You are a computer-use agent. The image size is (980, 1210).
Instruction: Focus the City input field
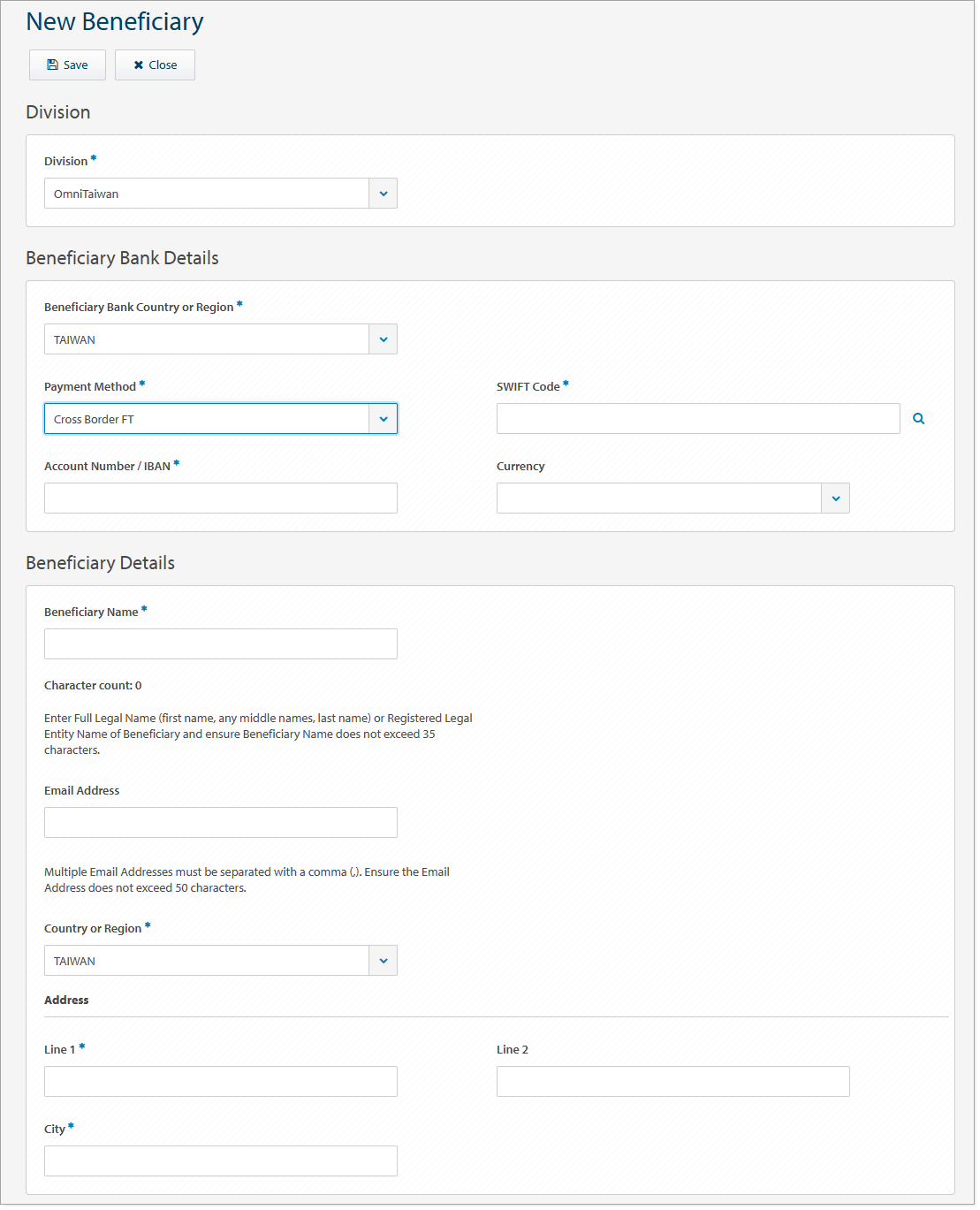pyautogui.click(x=220, y=1161)
